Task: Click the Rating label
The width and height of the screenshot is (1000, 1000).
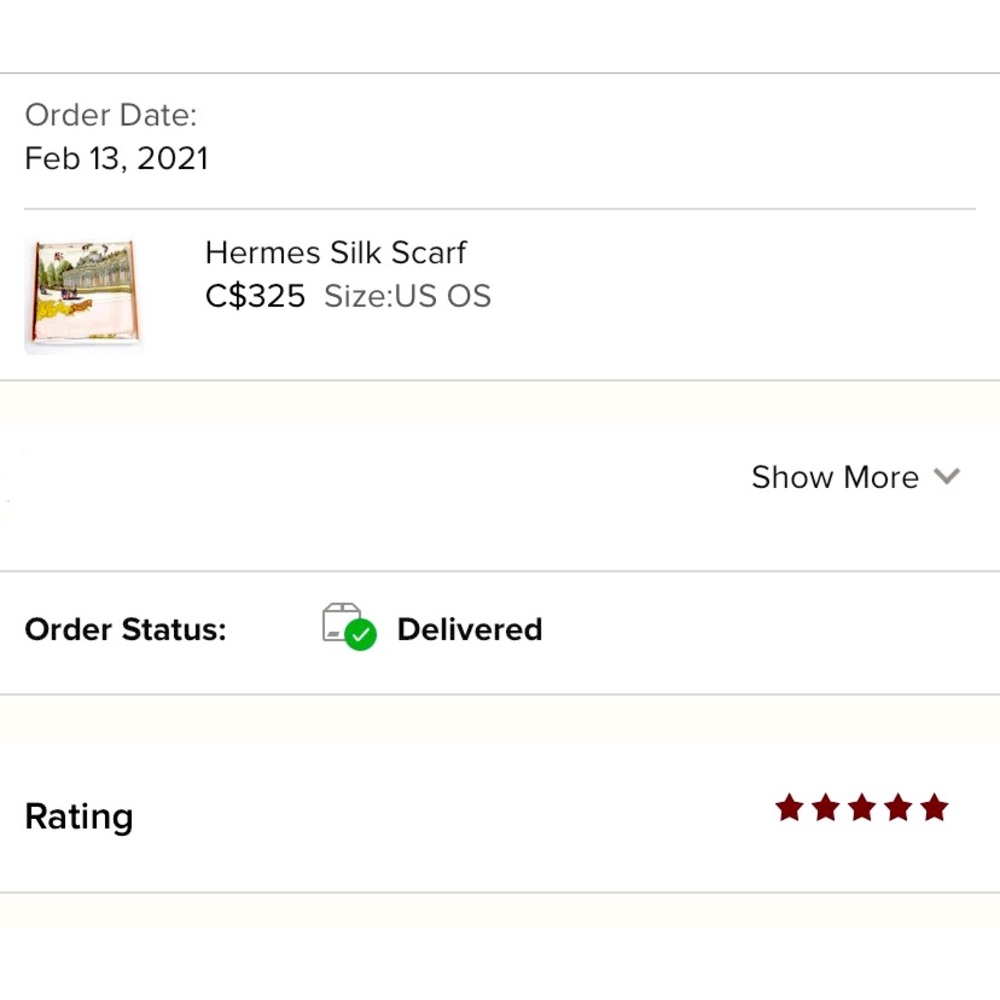Action: pyautogui.click(x=78, y=816)
